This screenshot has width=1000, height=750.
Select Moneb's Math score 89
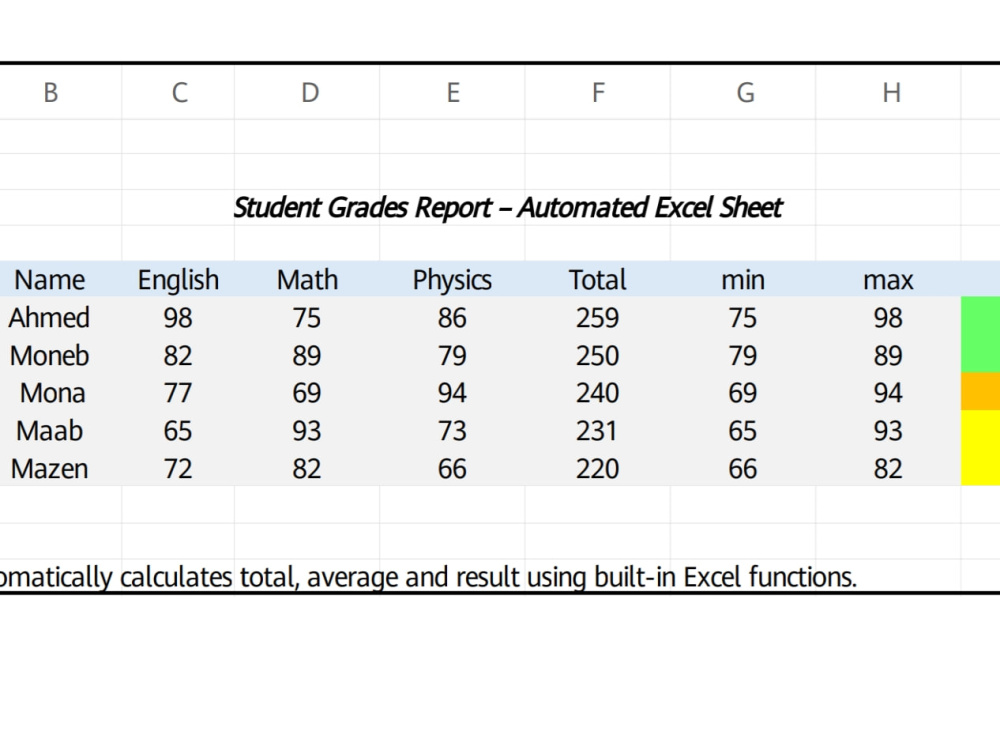[x=307, y=355]
